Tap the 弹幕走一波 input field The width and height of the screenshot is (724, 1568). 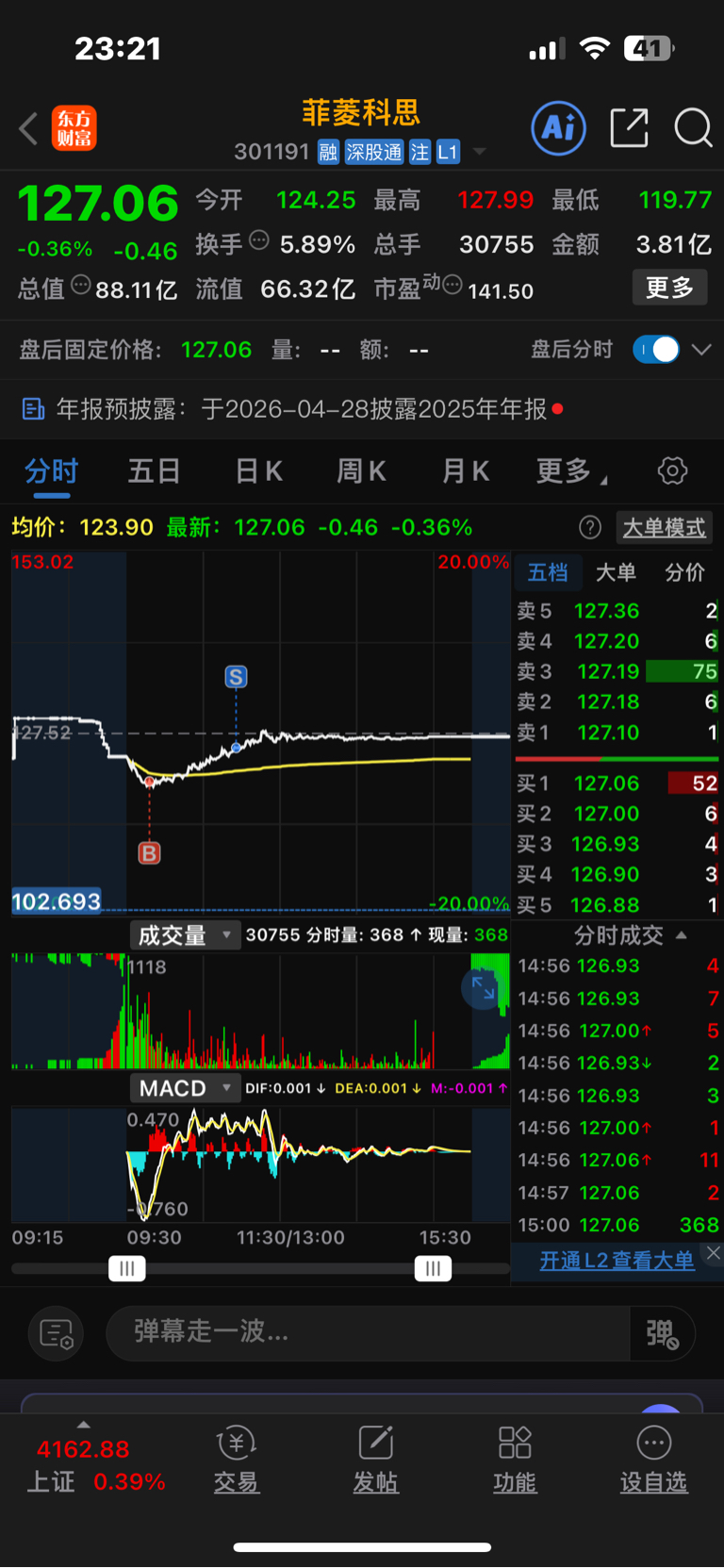(368, 1332)
